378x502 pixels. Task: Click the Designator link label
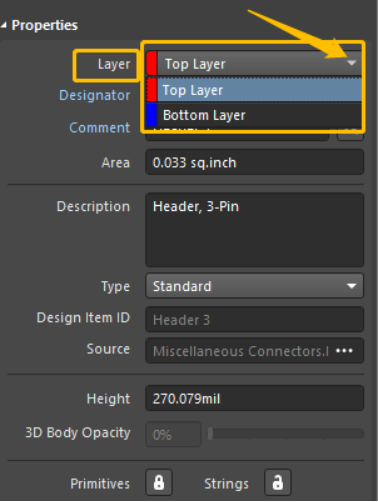click(x=95, y=95)
